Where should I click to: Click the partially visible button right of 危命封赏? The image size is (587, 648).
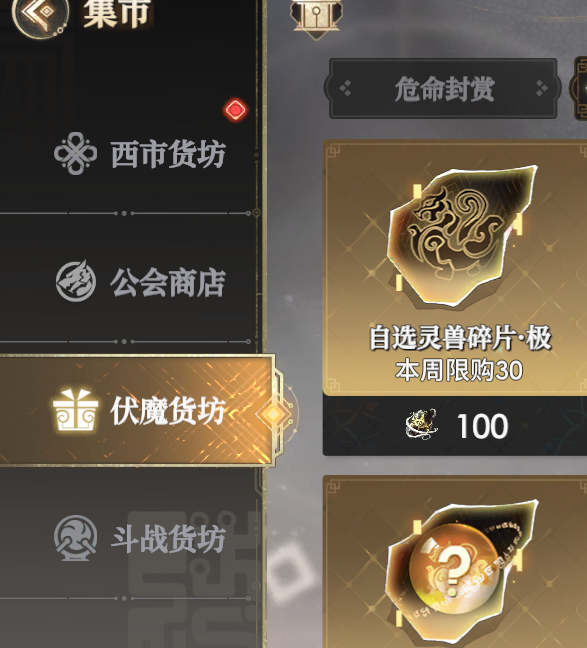(x=578, y=88)
